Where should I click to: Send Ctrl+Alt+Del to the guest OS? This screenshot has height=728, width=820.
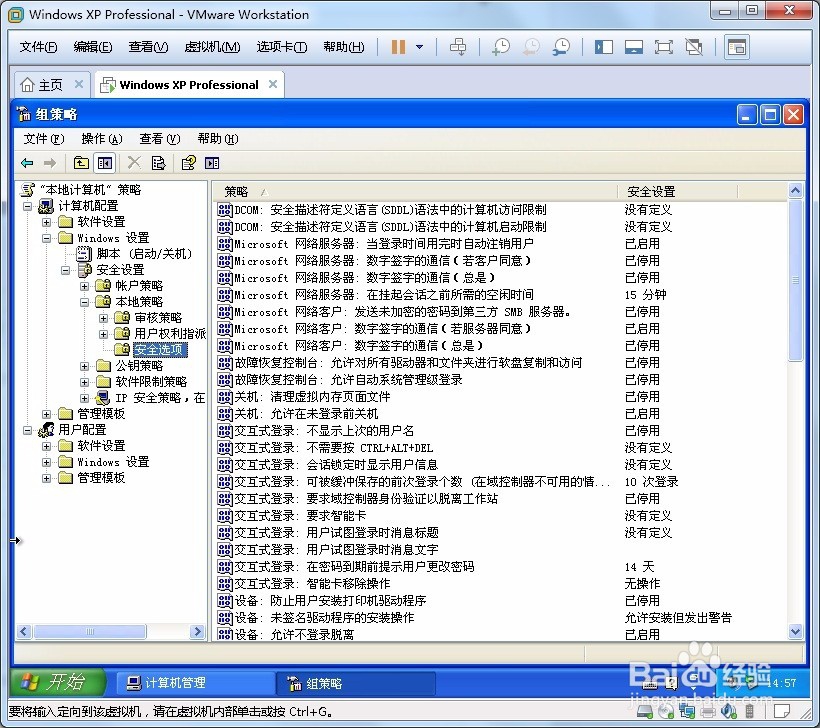(459, 46)
